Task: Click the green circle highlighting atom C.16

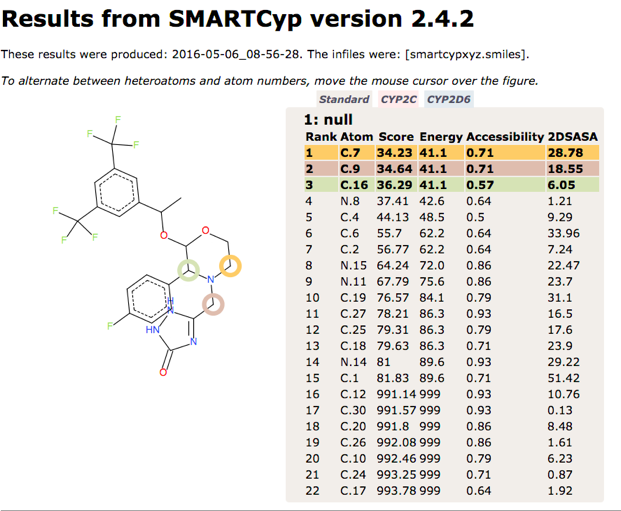Action: pos(189,271)
